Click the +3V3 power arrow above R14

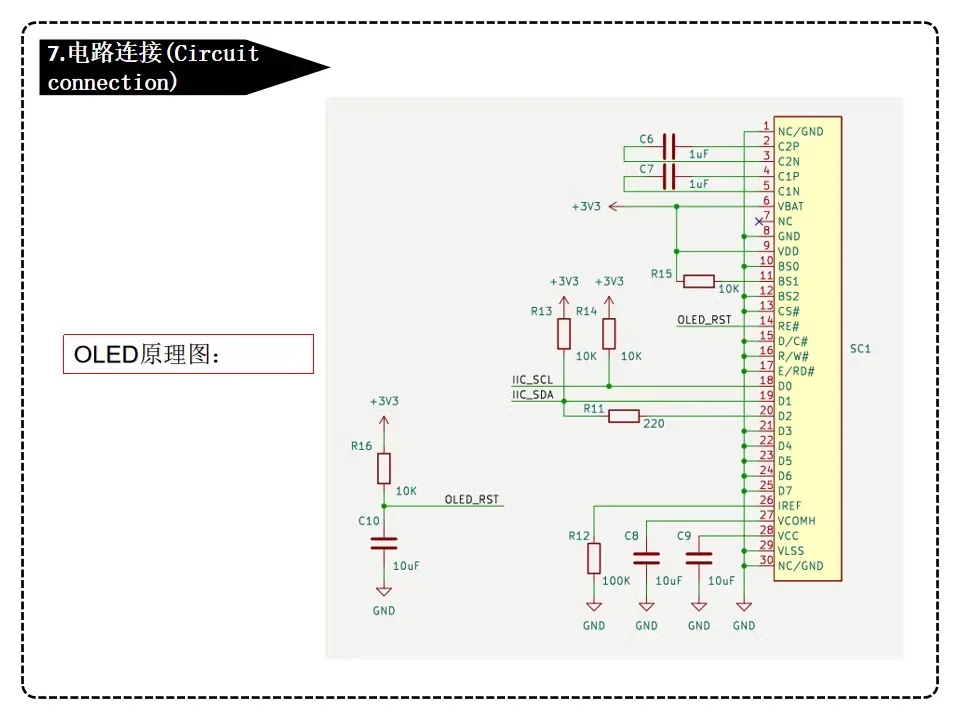[609, 302]
